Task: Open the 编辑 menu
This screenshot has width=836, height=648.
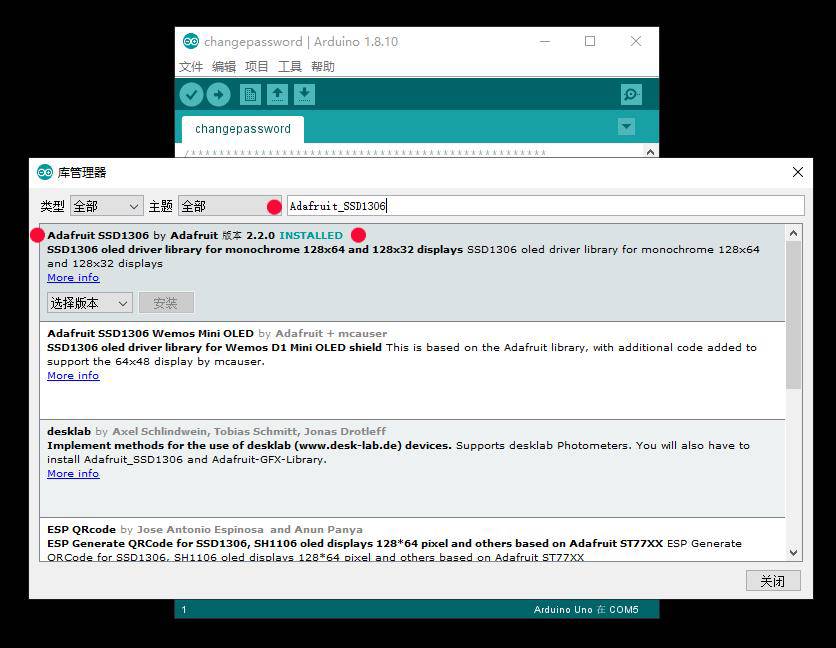Action: pyautogui.click(x=224, y=67)
